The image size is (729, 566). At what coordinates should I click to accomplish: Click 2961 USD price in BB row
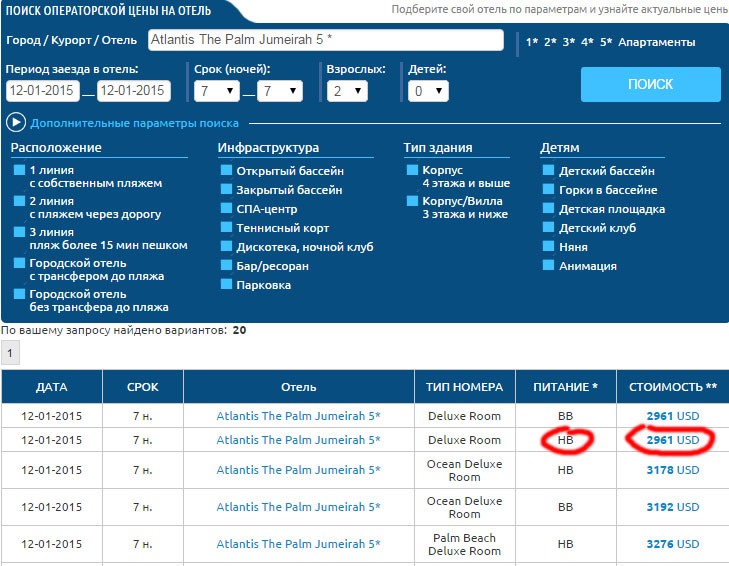[x=673, y=416]
